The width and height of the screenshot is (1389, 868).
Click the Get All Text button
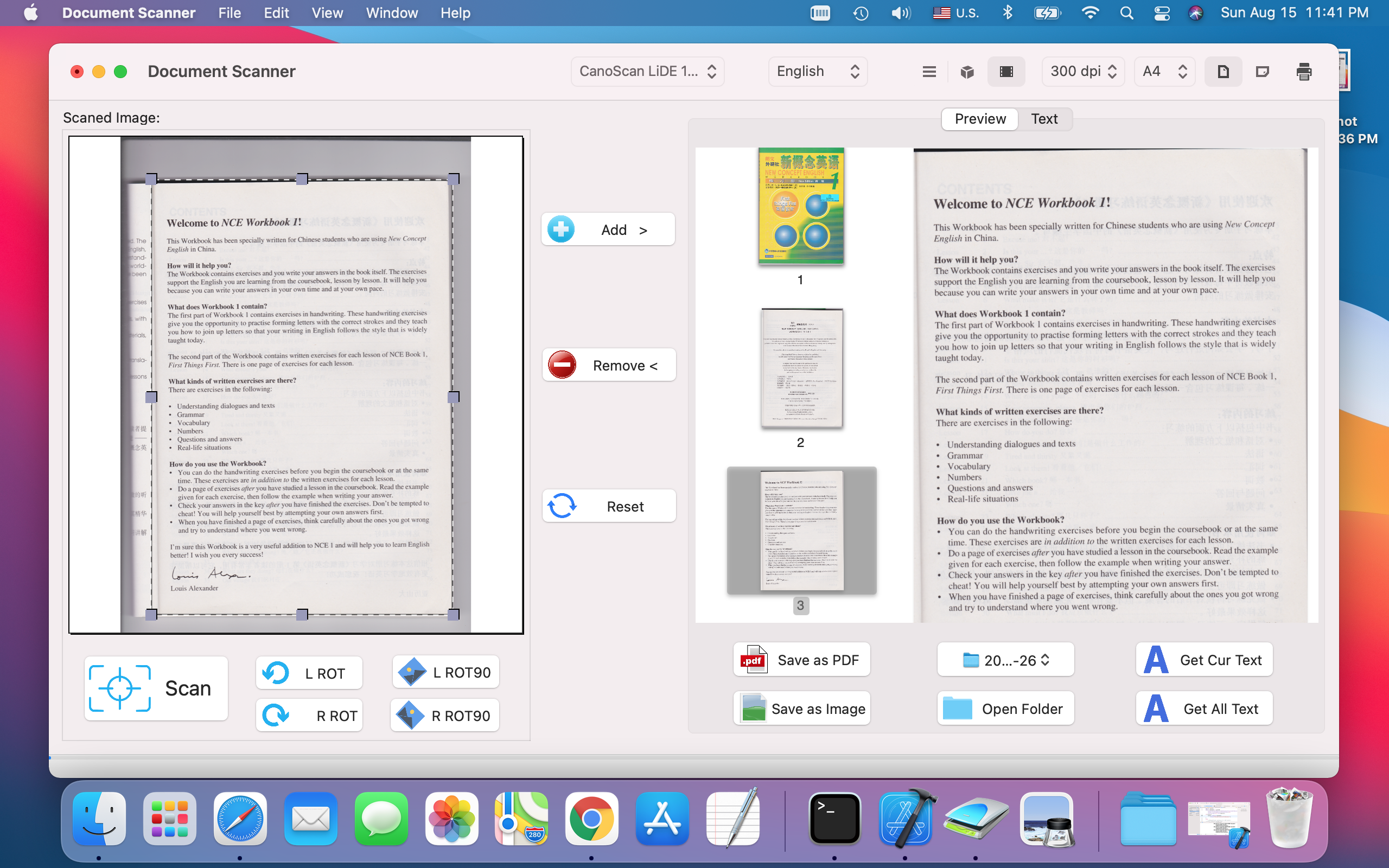[1203, 709]
